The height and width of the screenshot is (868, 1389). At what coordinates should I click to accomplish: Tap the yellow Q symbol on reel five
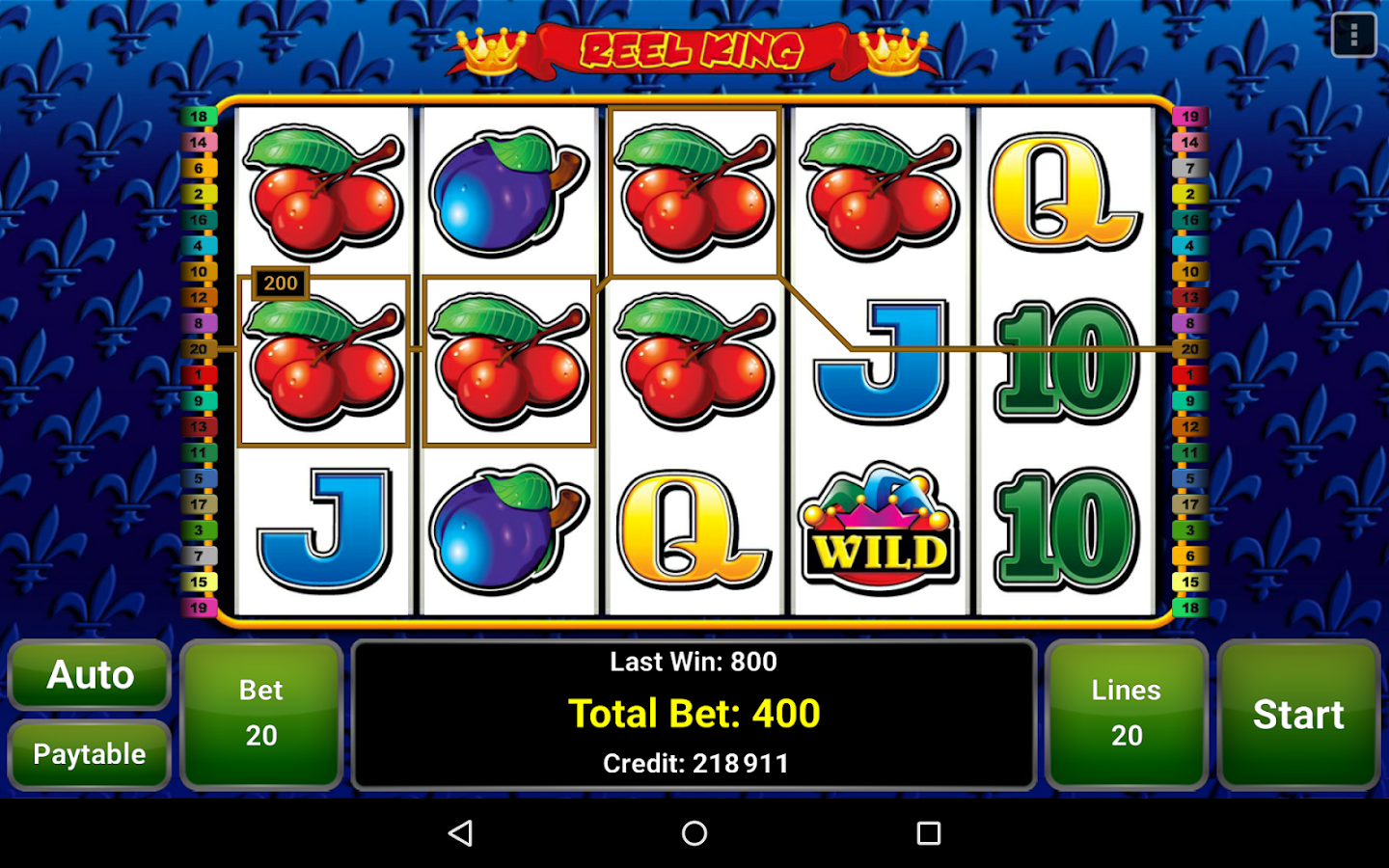(x=1065, y=191)
